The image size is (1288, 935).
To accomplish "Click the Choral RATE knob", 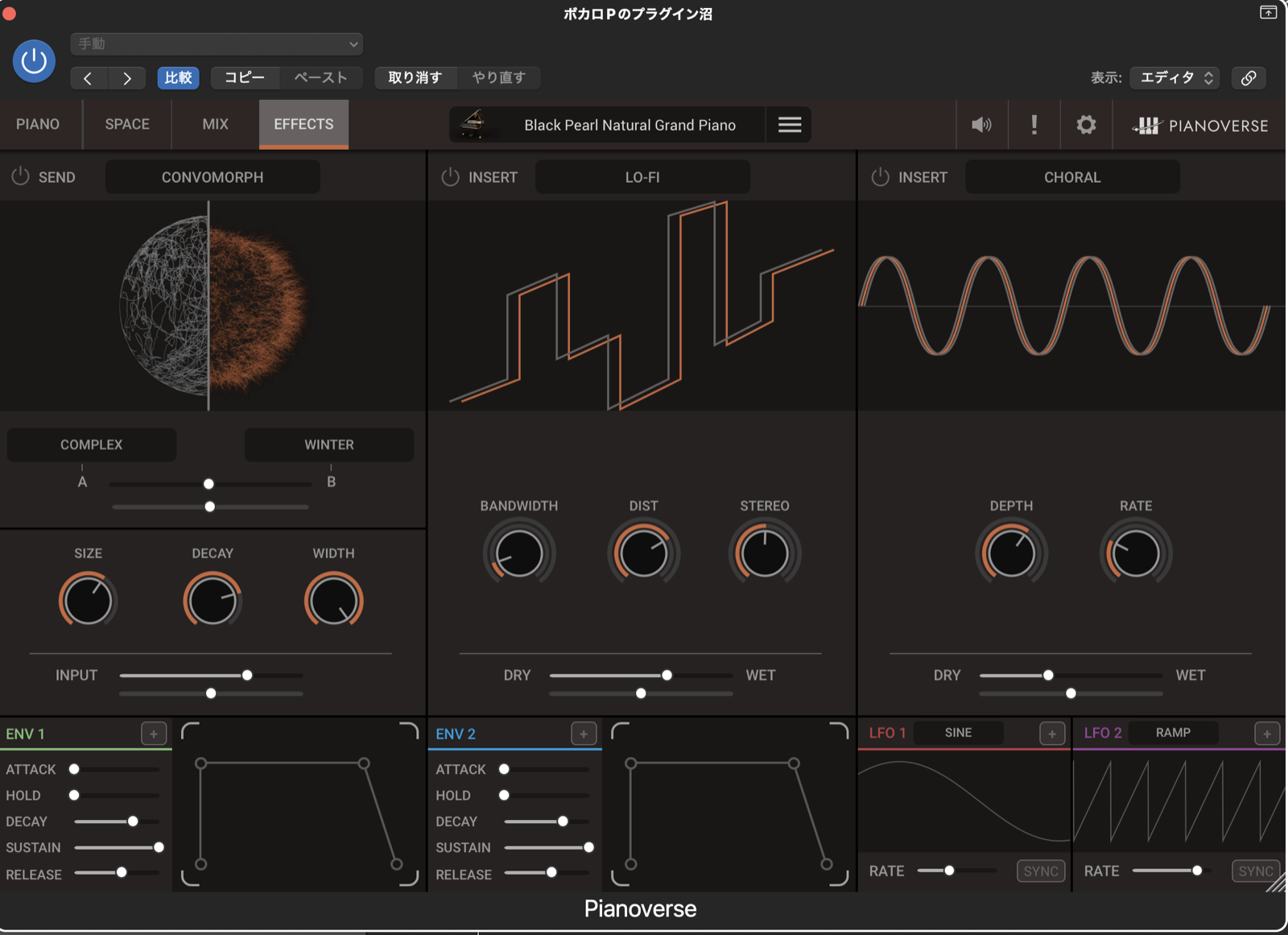I will point(1136,553).
